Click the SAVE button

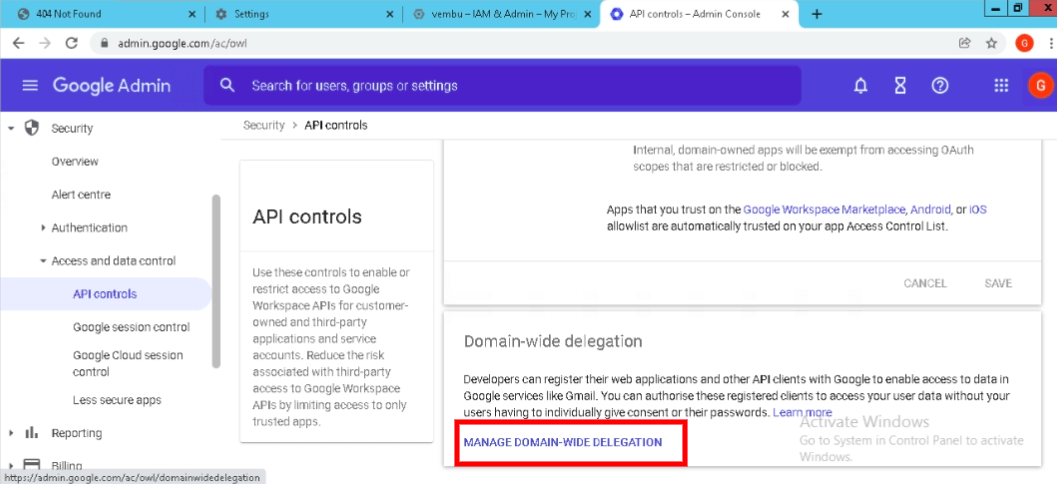pyautogui.click(x=998, y=283)
